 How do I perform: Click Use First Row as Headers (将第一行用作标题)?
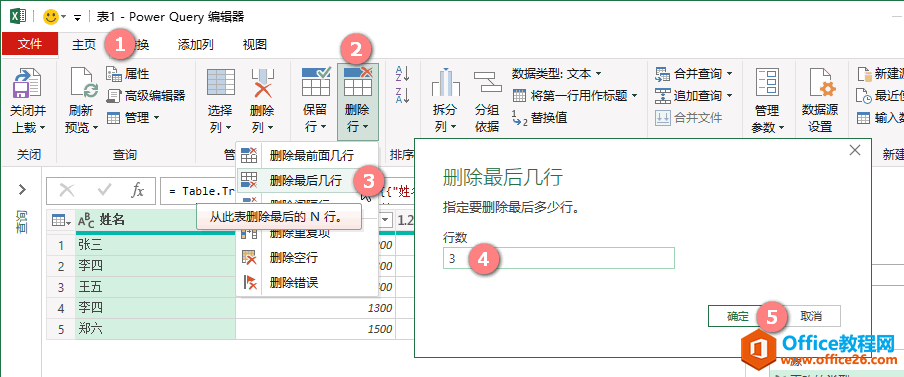tap(575, 95)
